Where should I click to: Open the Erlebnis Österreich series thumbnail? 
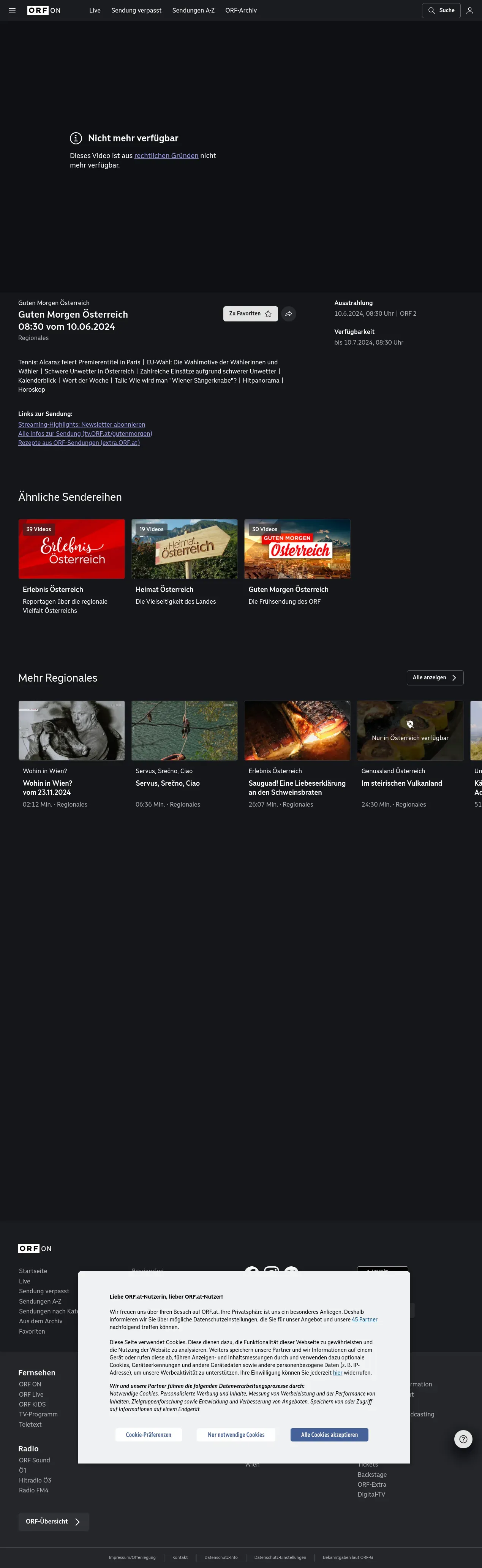pyautogui.click(x=72, y=549)
